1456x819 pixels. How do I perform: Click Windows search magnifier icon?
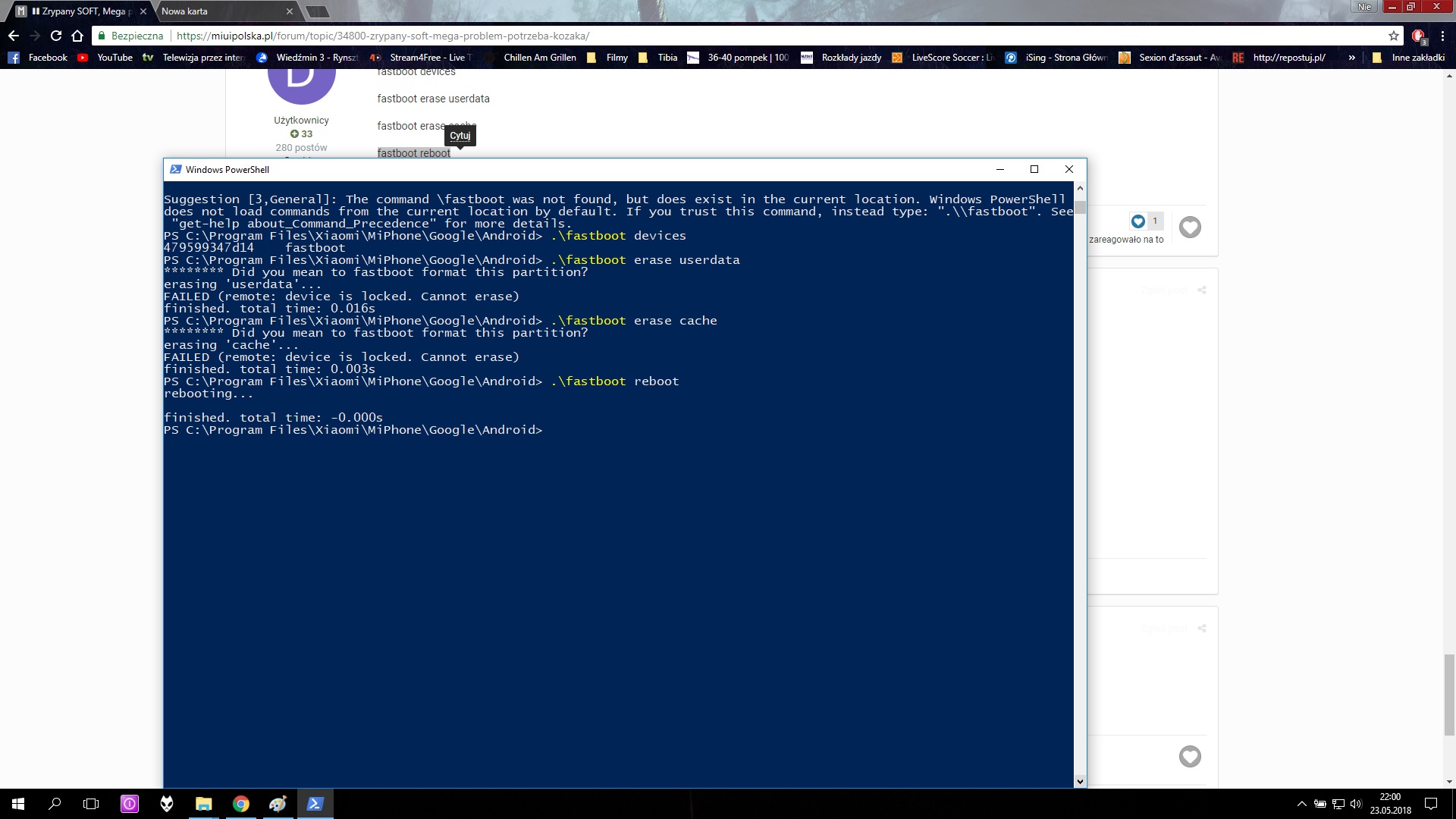click(55, 804)
